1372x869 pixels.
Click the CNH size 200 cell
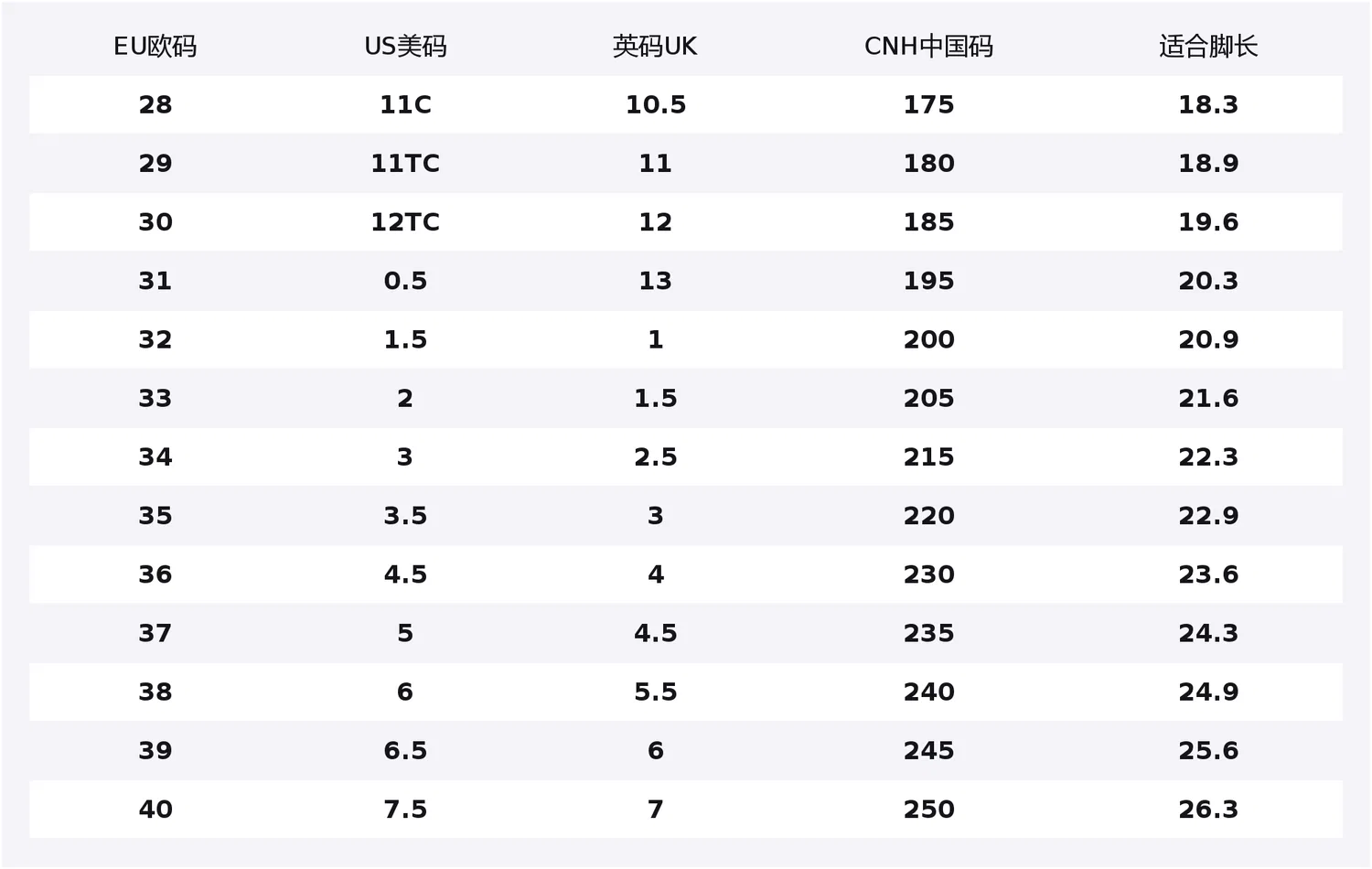pos(928,339)
